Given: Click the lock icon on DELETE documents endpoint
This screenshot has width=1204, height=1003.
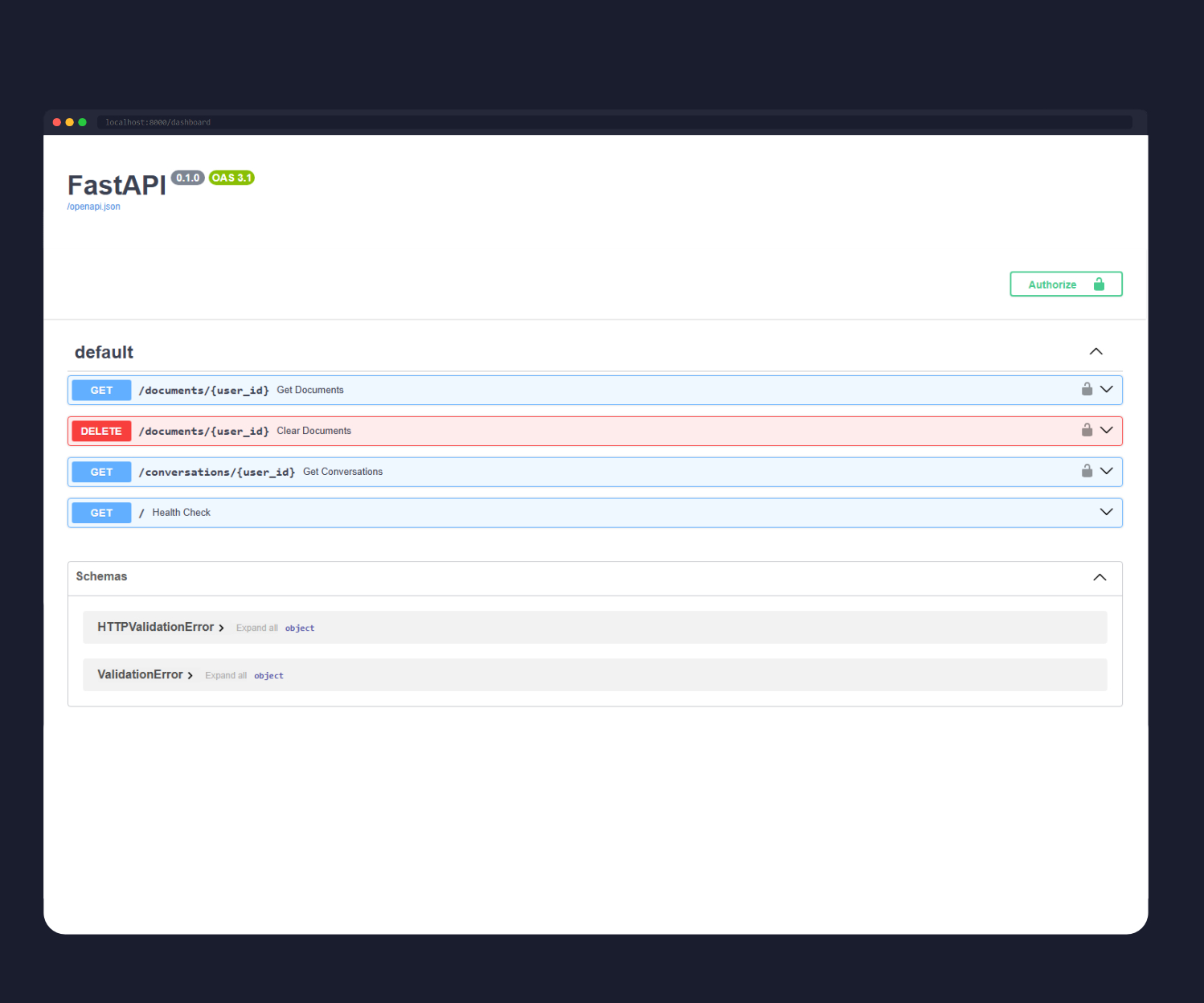Looking at the screenshot, I should coord(1087,431).
